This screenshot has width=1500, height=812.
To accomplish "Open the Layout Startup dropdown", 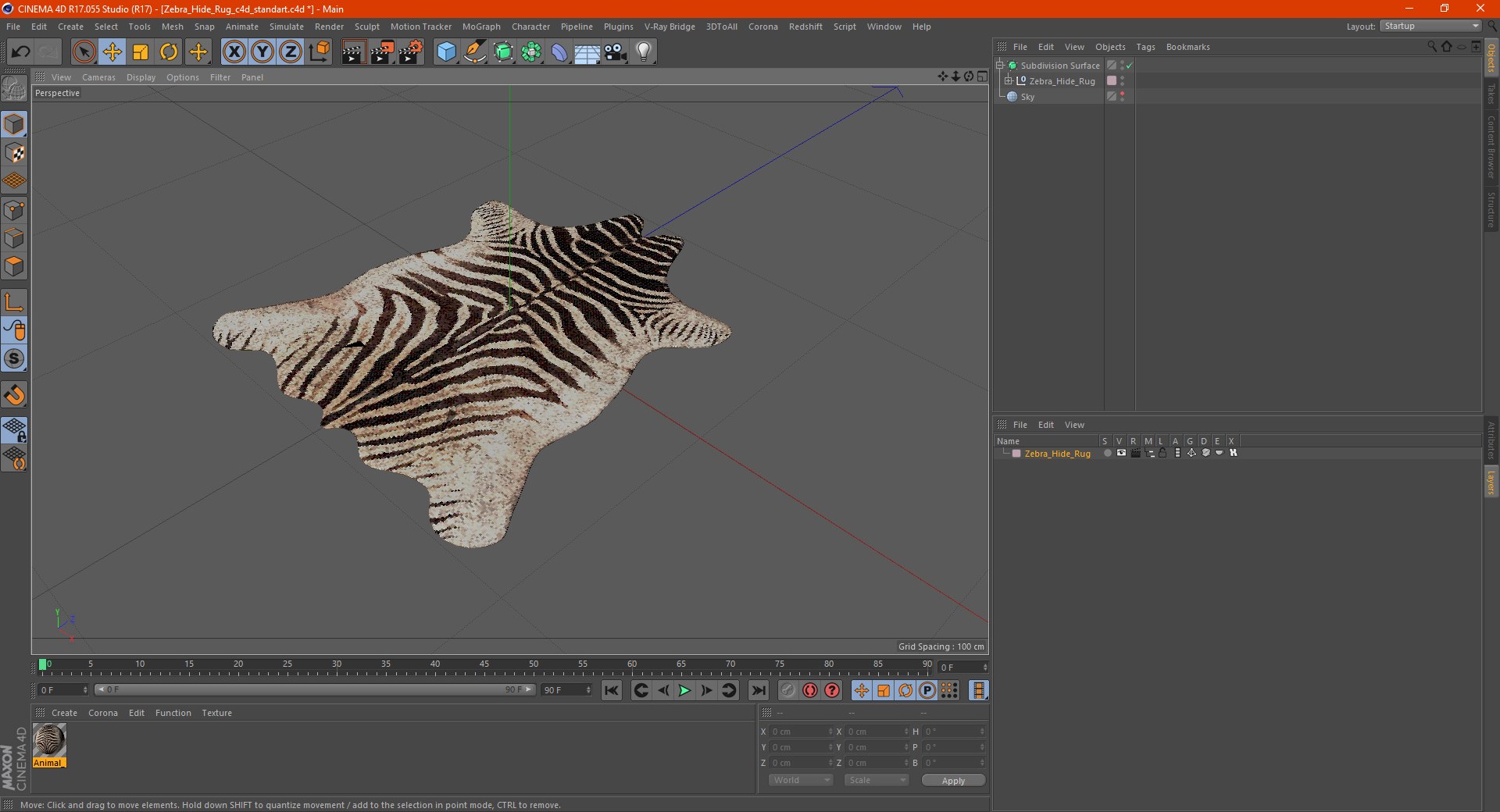I will coord(1430,26).
